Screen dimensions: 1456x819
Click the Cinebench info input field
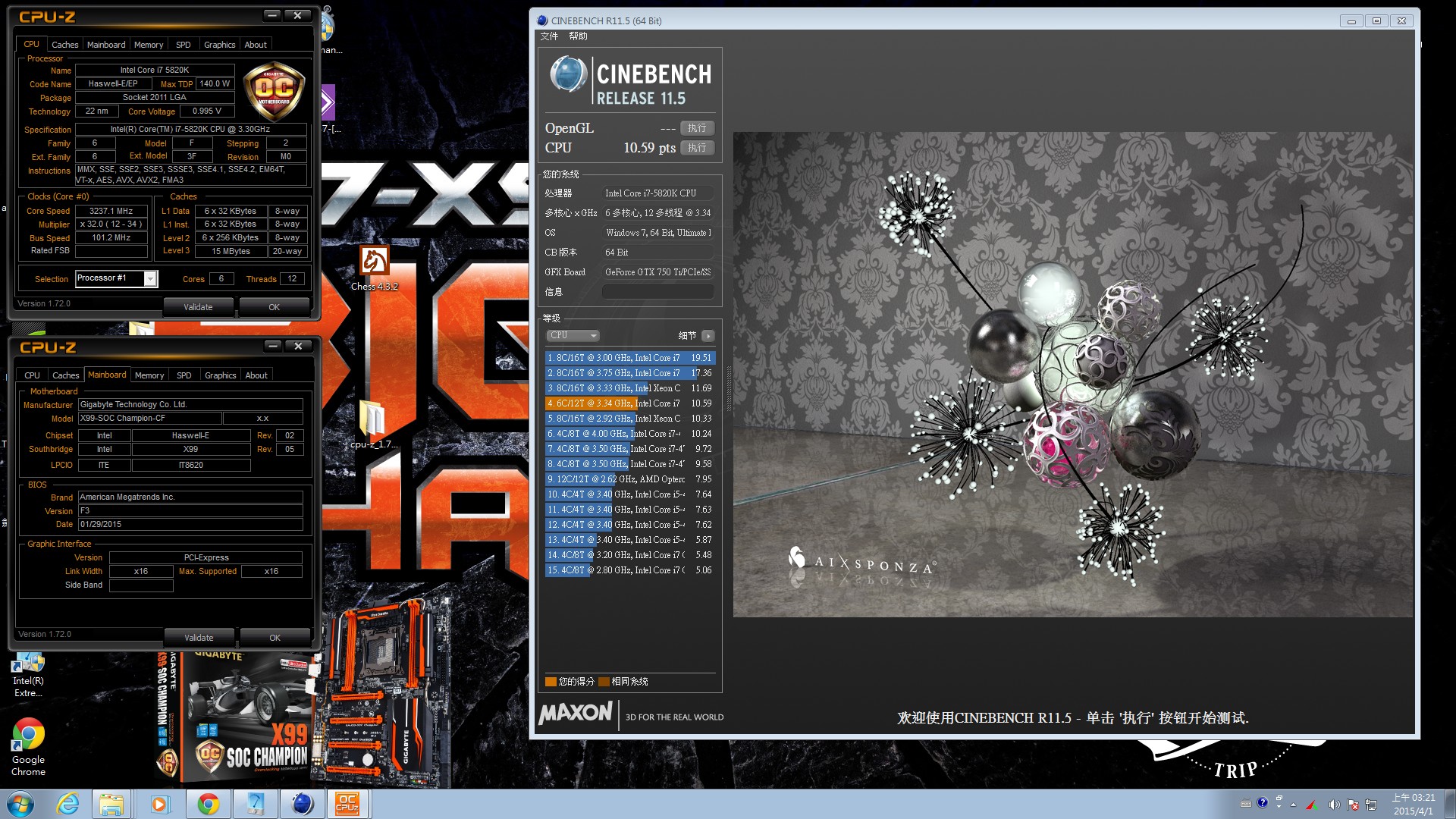657,292
